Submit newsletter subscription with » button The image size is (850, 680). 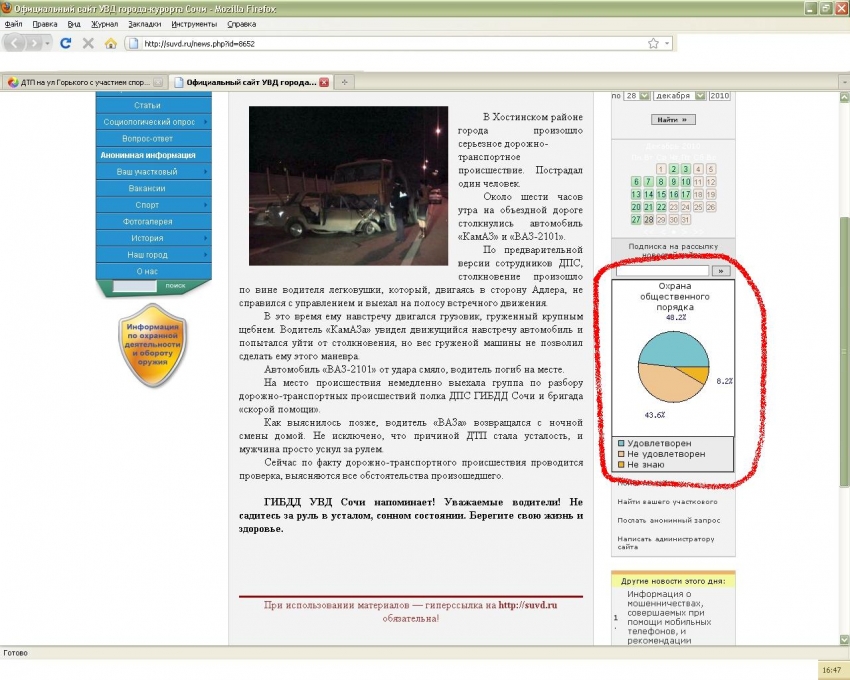720,271
